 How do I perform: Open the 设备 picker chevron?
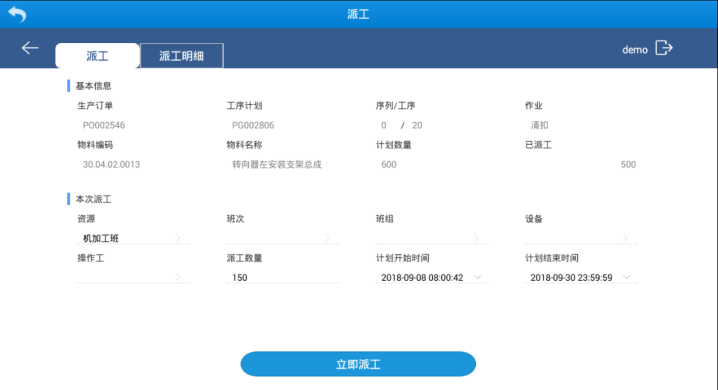pyautogui.click(x=625, y=238)
